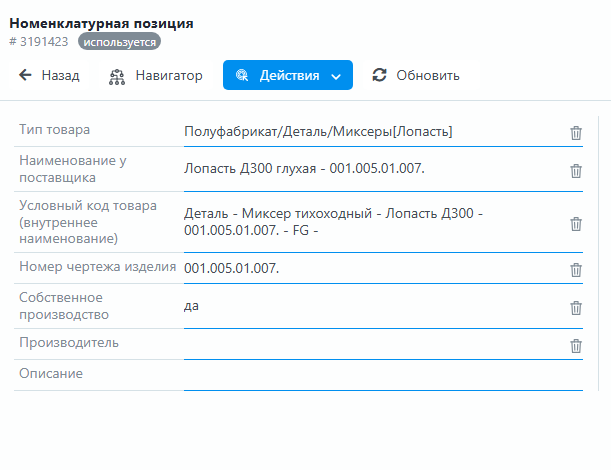Clear the Собственное производство value

[x=576, y=307]
